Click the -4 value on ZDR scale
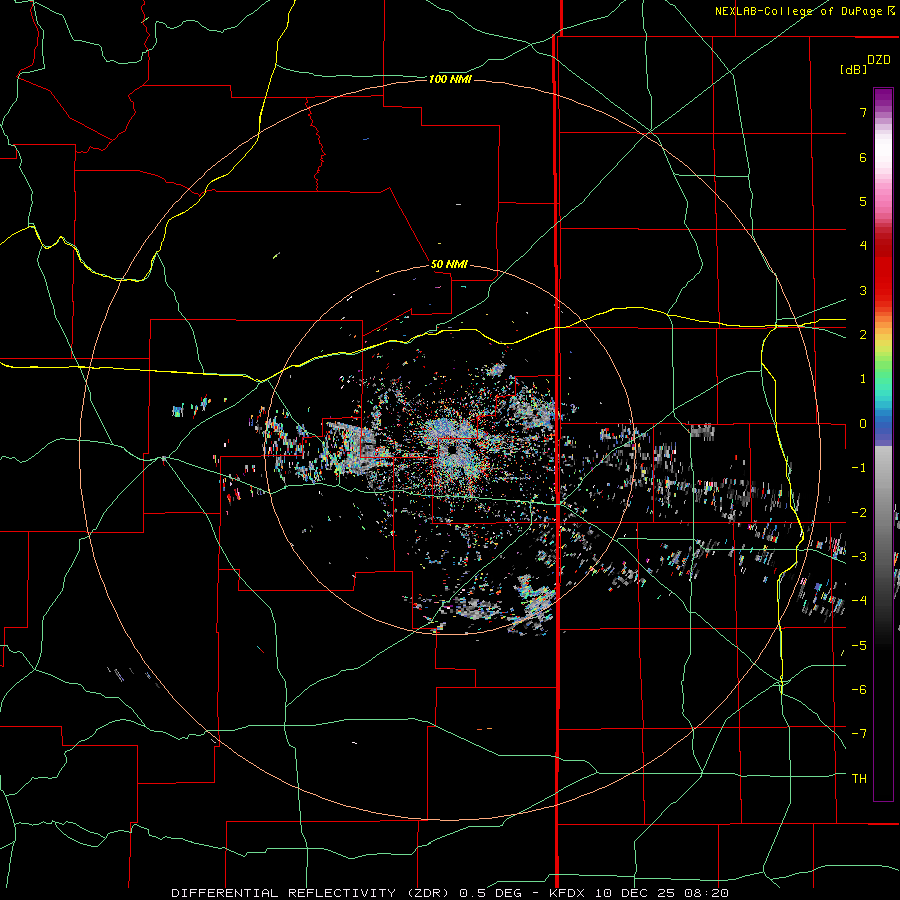 coord(859,601)
